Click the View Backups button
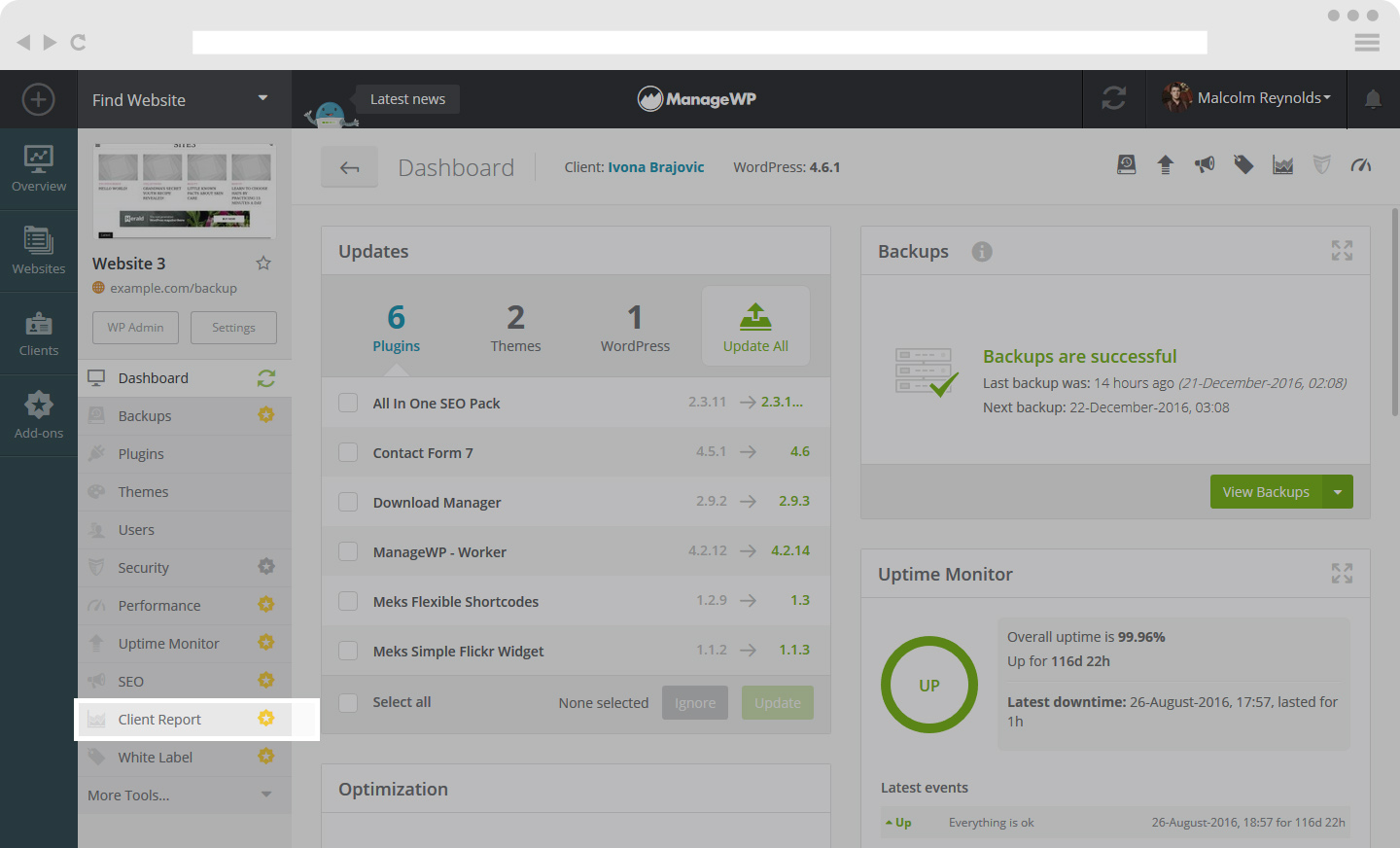Viewport: 1400px width, 848px height. click(1266, 492)
